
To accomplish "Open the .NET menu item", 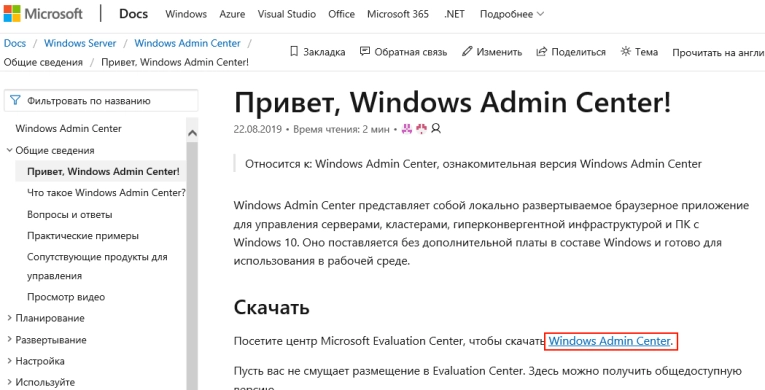I will [x=454, y=14].
